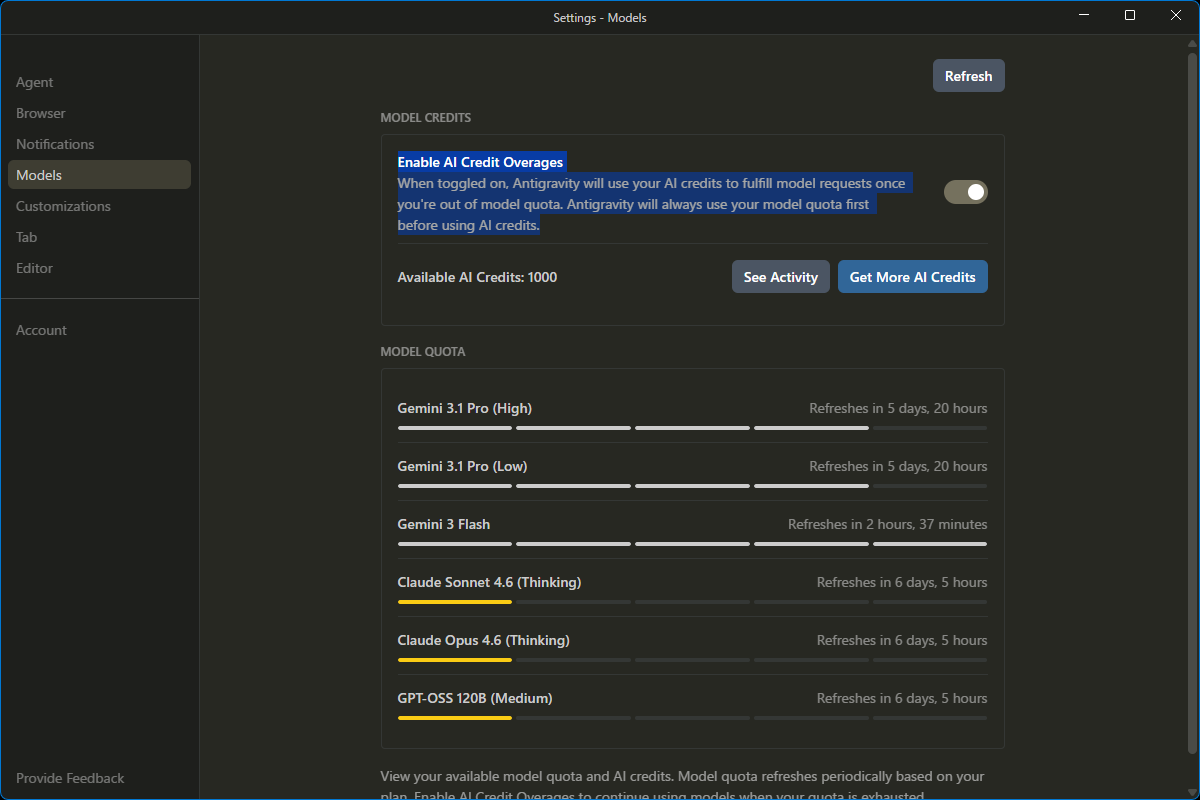Screen dimensions: 1200x800
Task: Click Get More AI Credits button
Action: [912, 277]
